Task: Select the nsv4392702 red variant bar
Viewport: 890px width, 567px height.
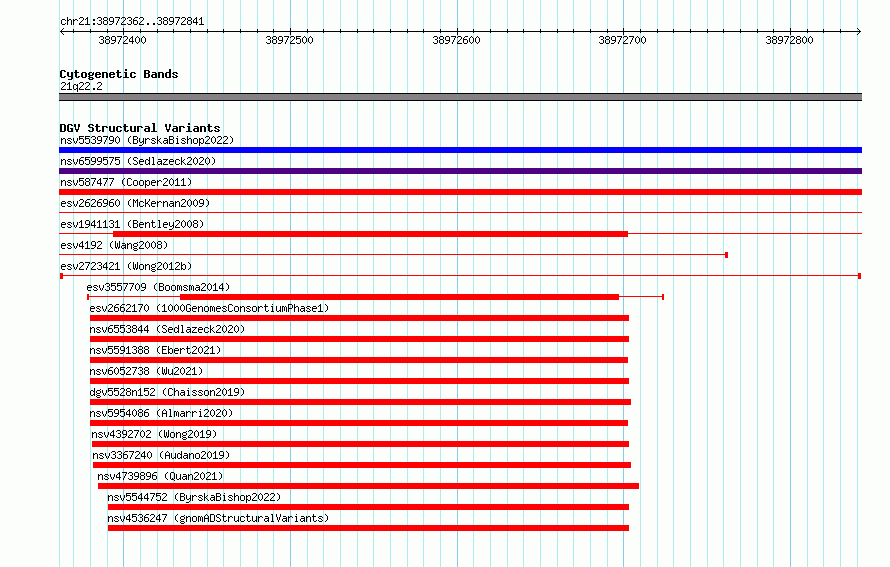Action: tap(360, 444)
